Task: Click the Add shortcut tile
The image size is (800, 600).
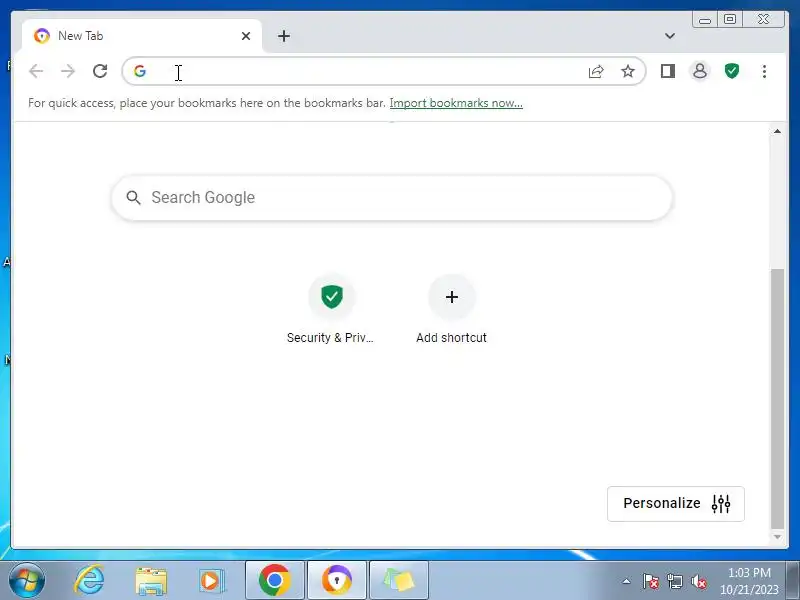Action: pos(452,309)
